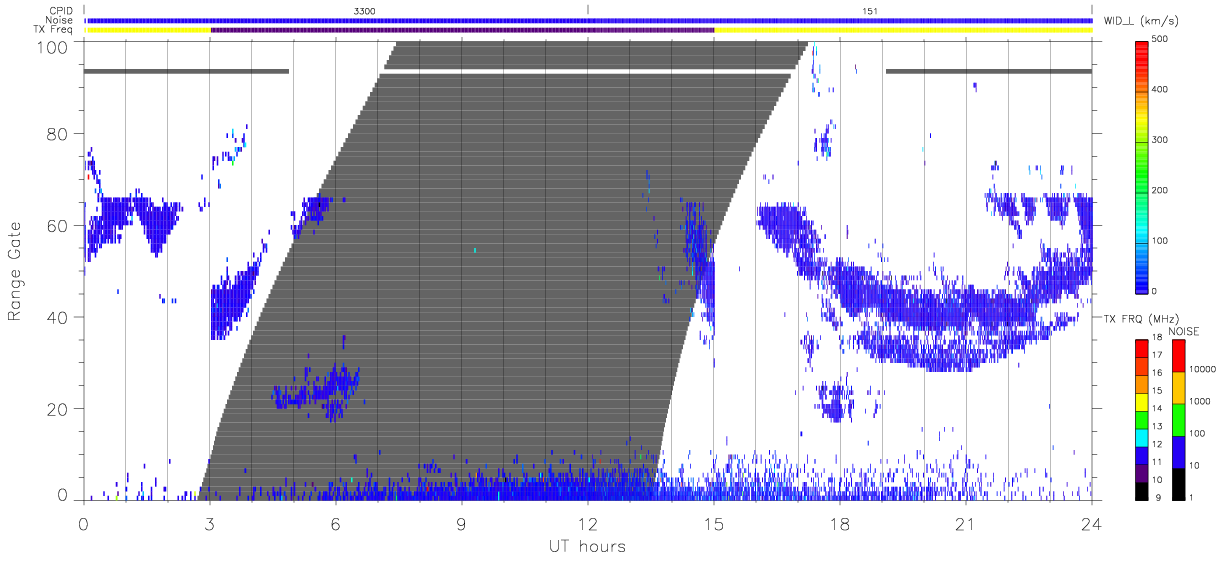
Task: Click the 18 label on TX frequency legend
Action: click(1158, 338)
